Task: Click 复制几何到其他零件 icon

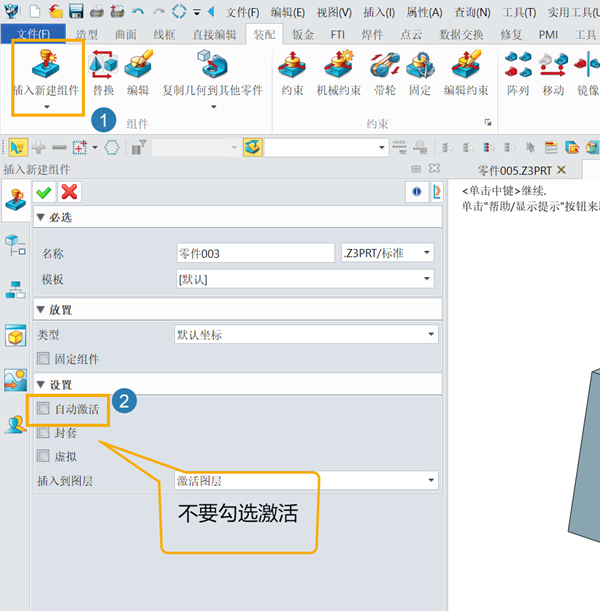Action: pyautogui.click(x=212, y=63)
